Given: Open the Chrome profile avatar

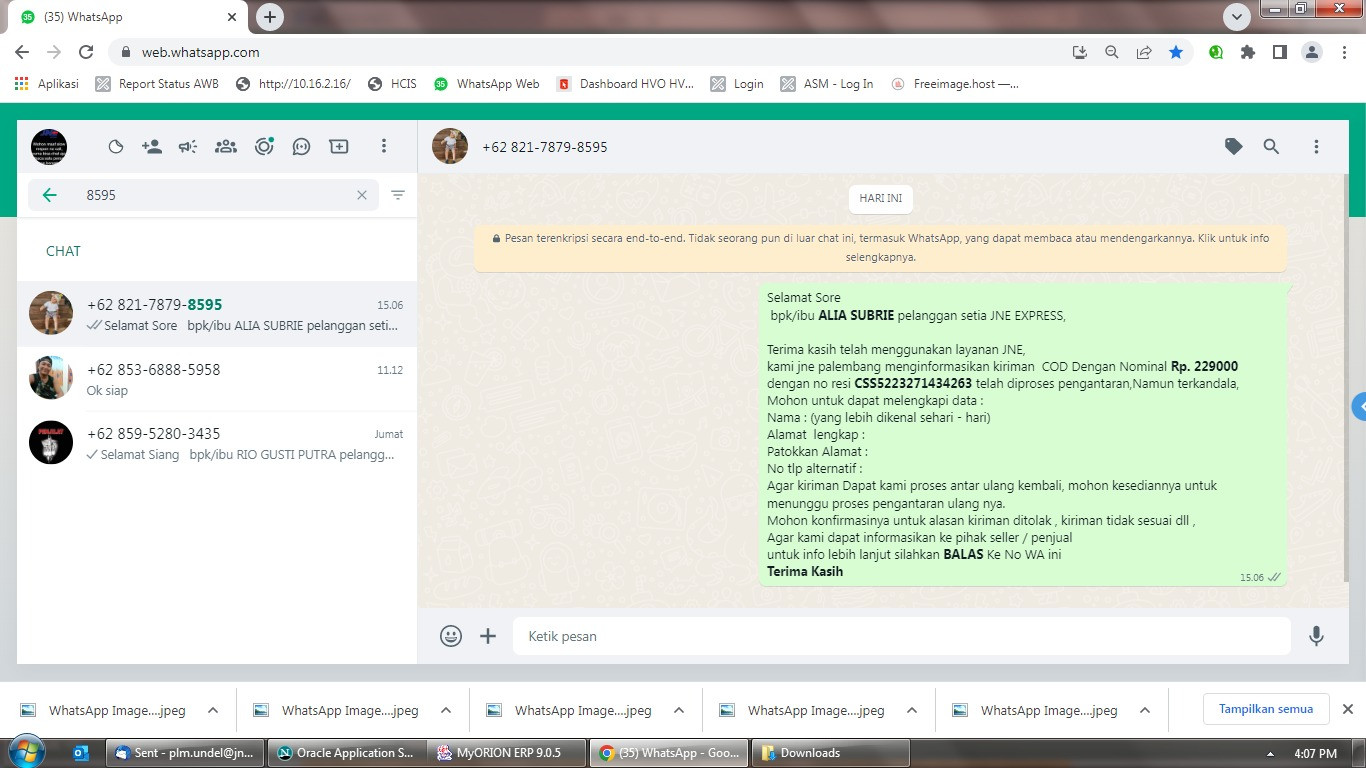Looking at the screenshot, I should 1312,52.
